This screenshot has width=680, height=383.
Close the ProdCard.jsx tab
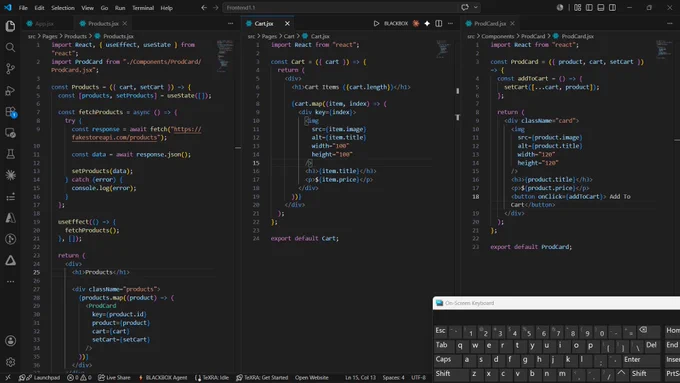click(512, 23)
